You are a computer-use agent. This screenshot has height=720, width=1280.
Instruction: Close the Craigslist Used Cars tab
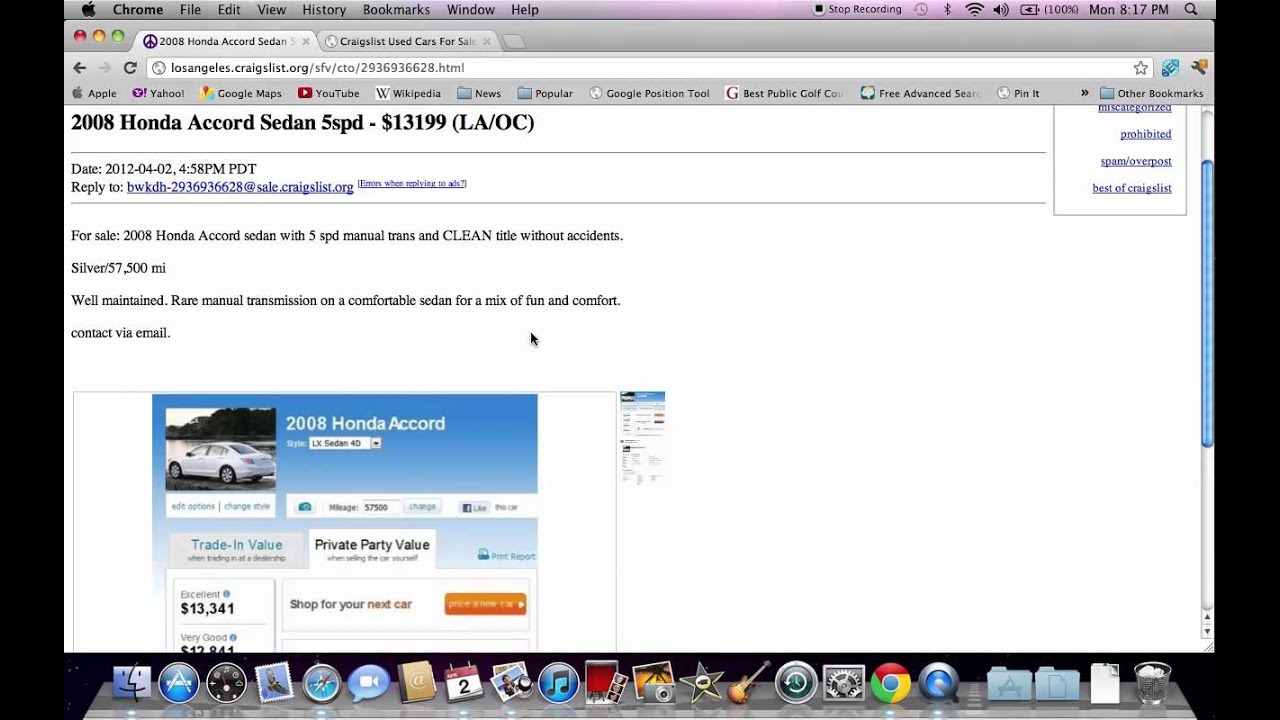tap(486, 41)
